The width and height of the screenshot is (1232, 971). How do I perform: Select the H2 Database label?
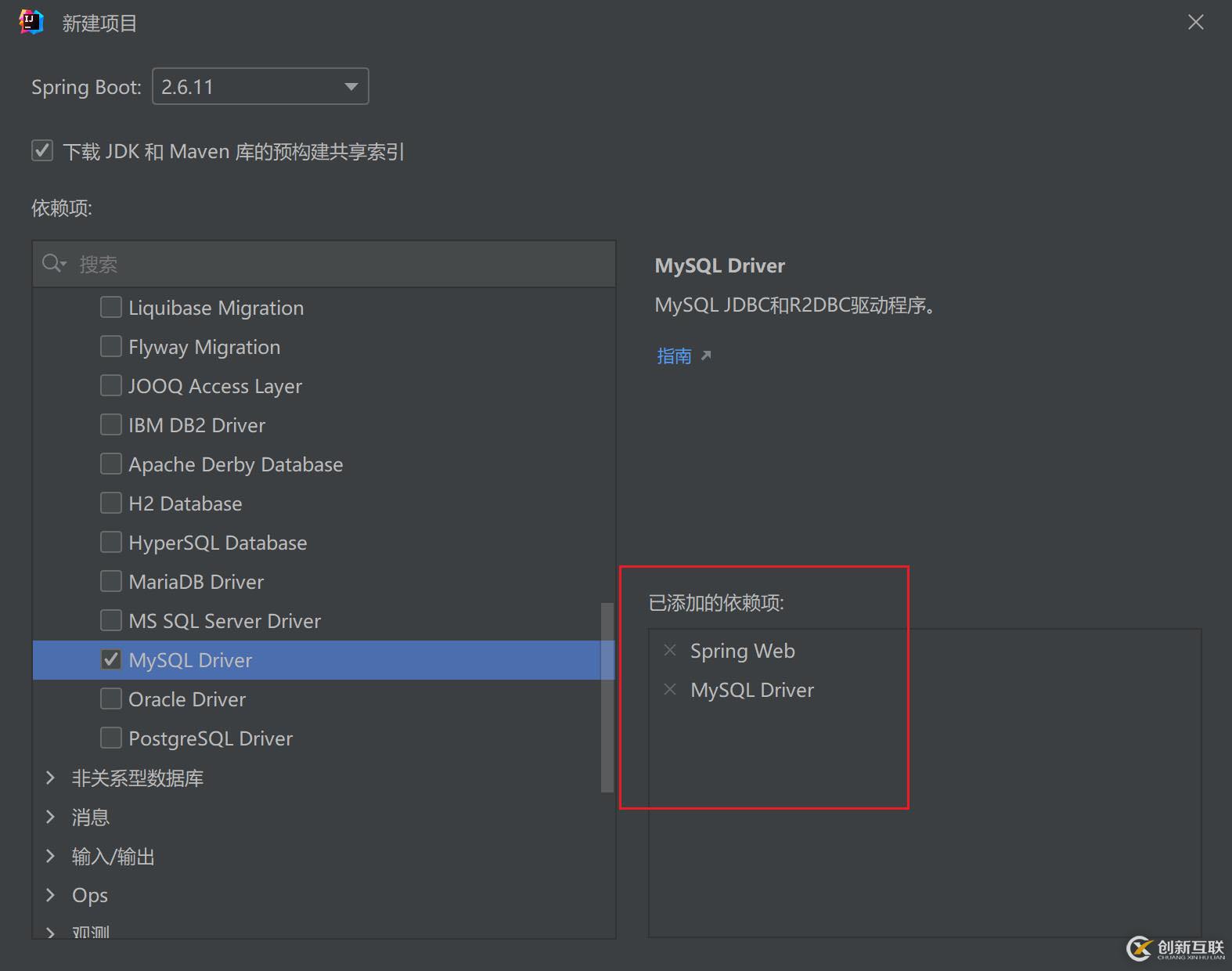pos(186,504)
